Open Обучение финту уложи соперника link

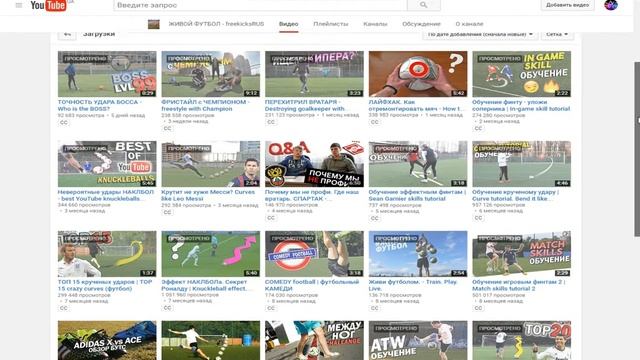point(521,105)
